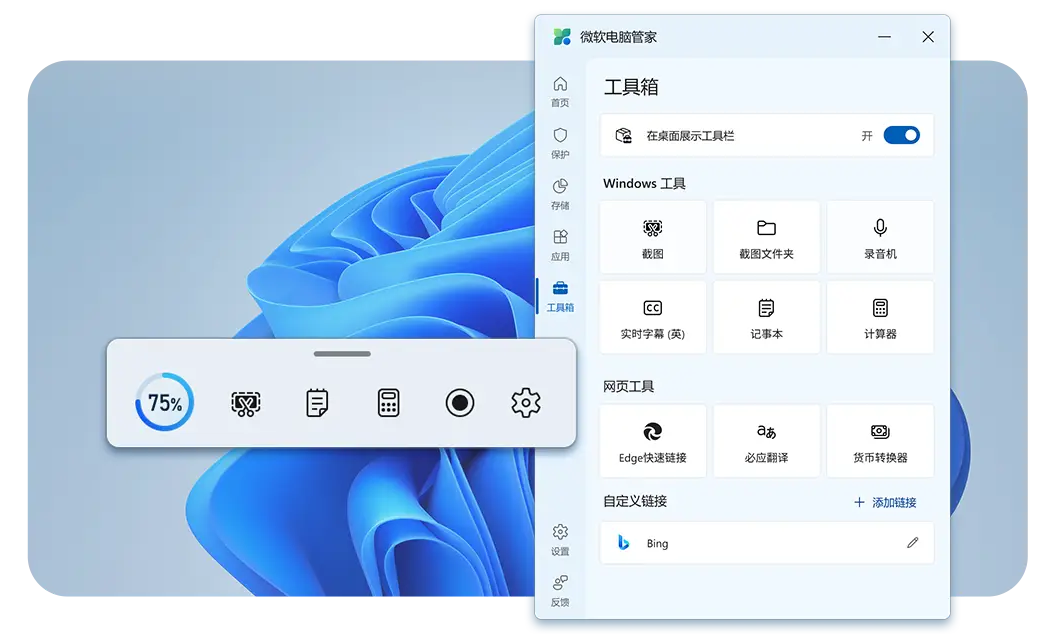
Task: Open the 反馈 feedback section
Action: [560, 591]
